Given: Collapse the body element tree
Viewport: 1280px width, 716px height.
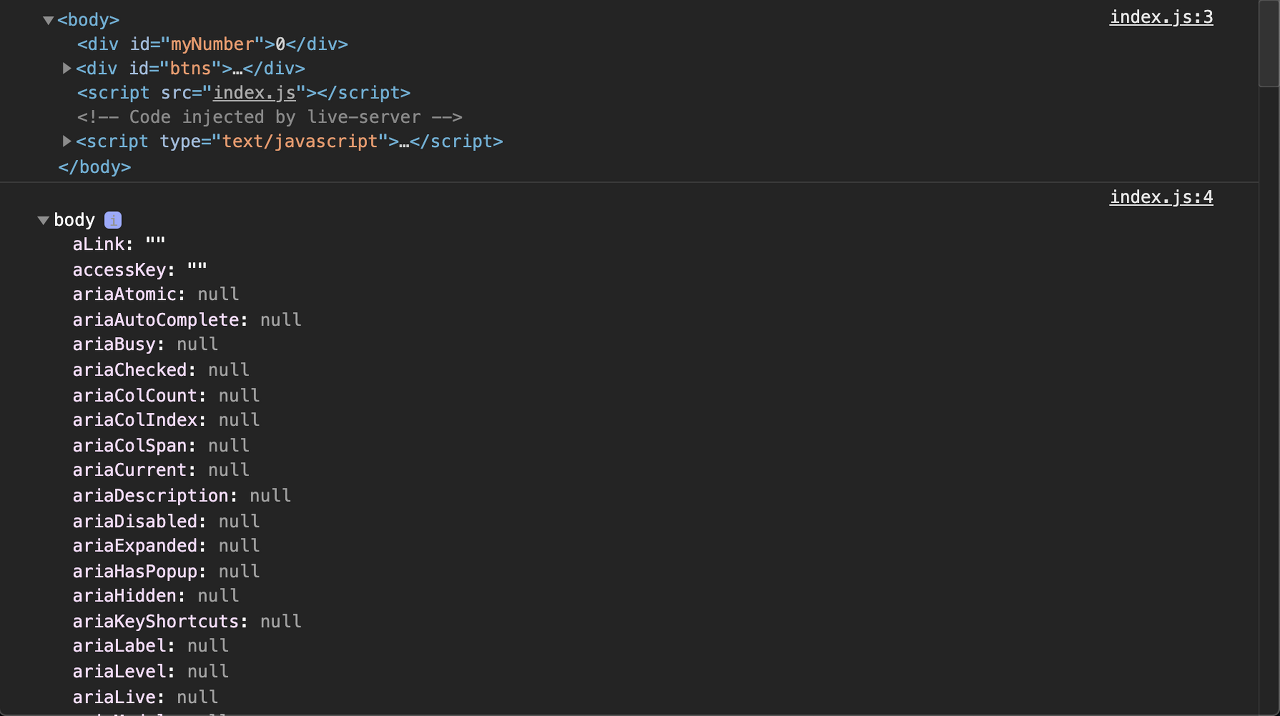Looking at the screenshot, I should point(48,20).
